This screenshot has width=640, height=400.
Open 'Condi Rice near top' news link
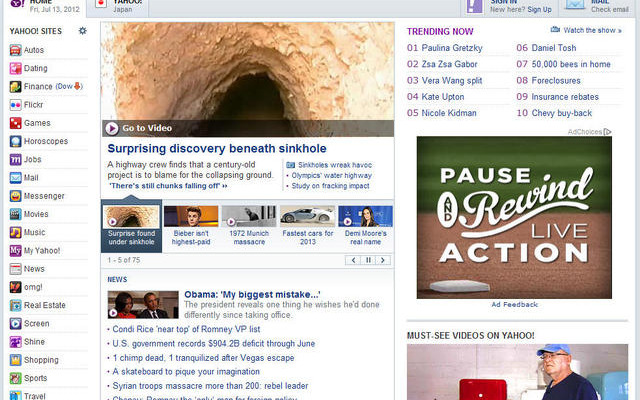click(x=186, y=329)
